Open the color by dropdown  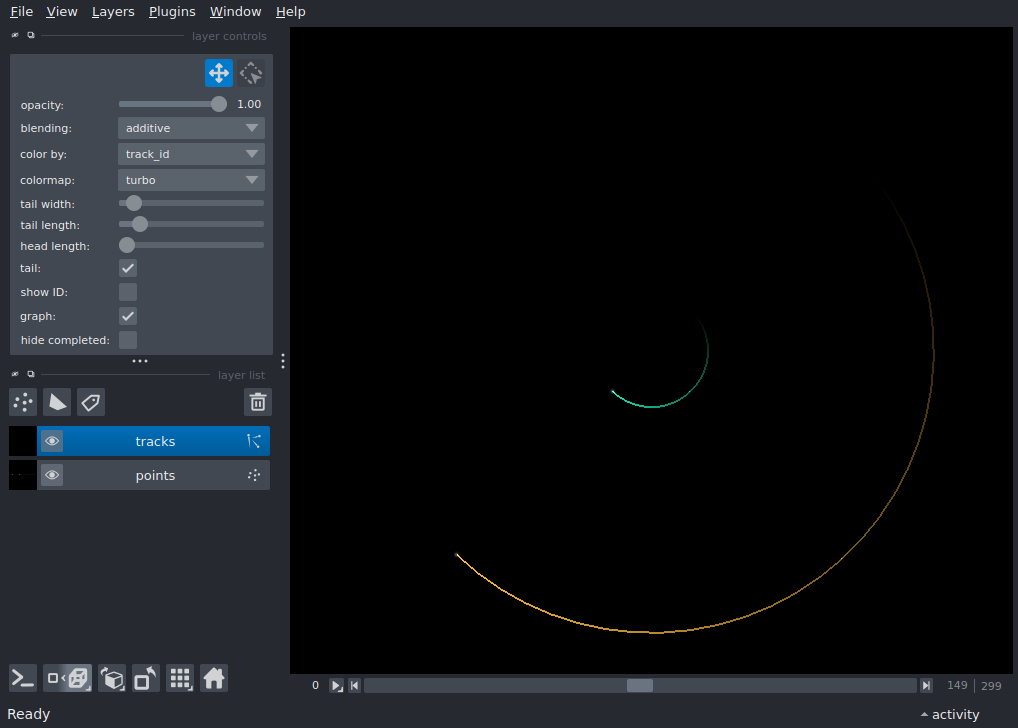[190, 153]
